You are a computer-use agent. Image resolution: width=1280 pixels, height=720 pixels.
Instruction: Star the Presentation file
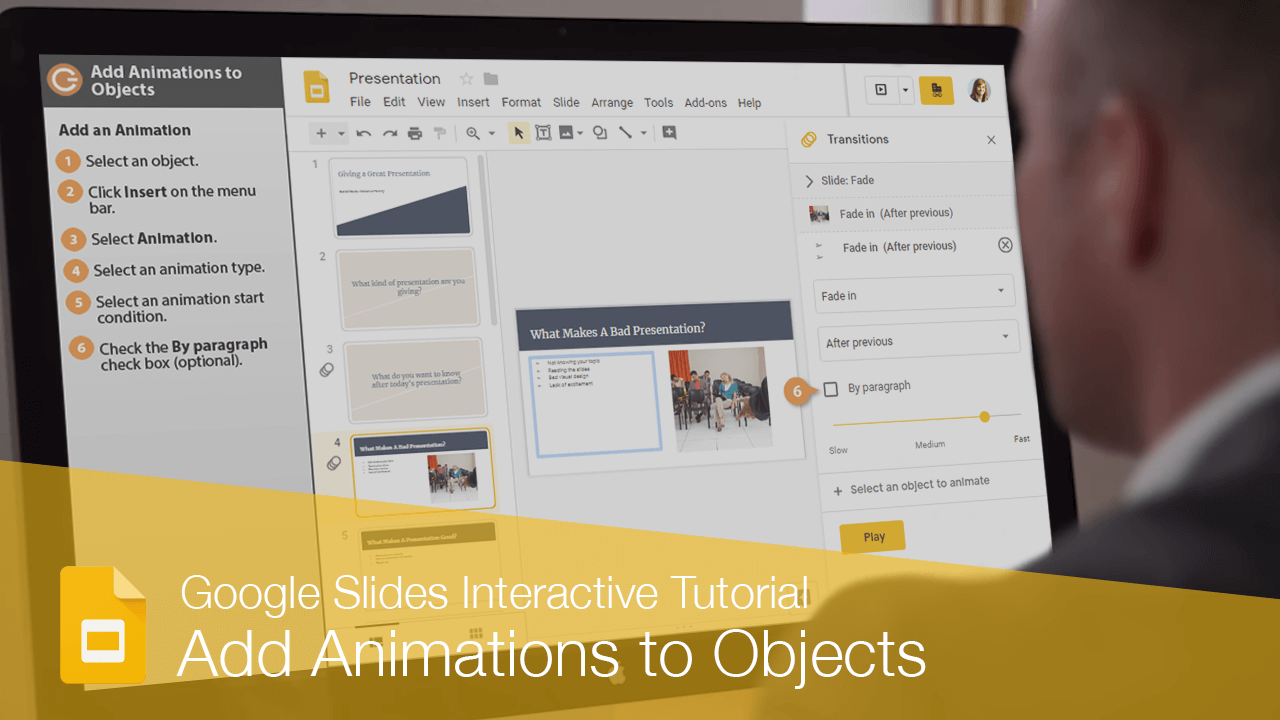[465, 78]
